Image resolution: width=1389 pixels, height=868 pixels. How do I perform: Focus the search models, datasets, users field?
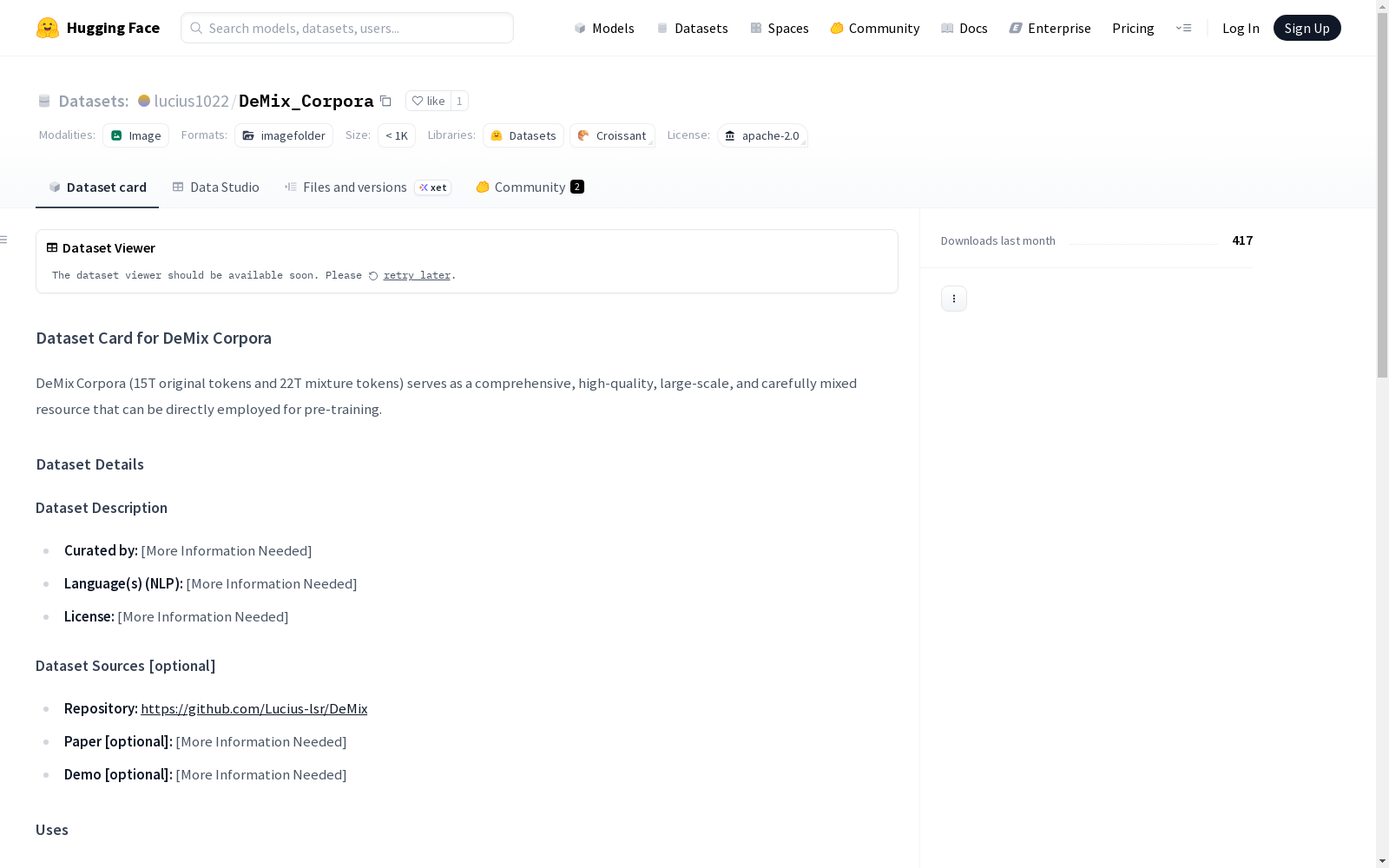pos(347,28)
